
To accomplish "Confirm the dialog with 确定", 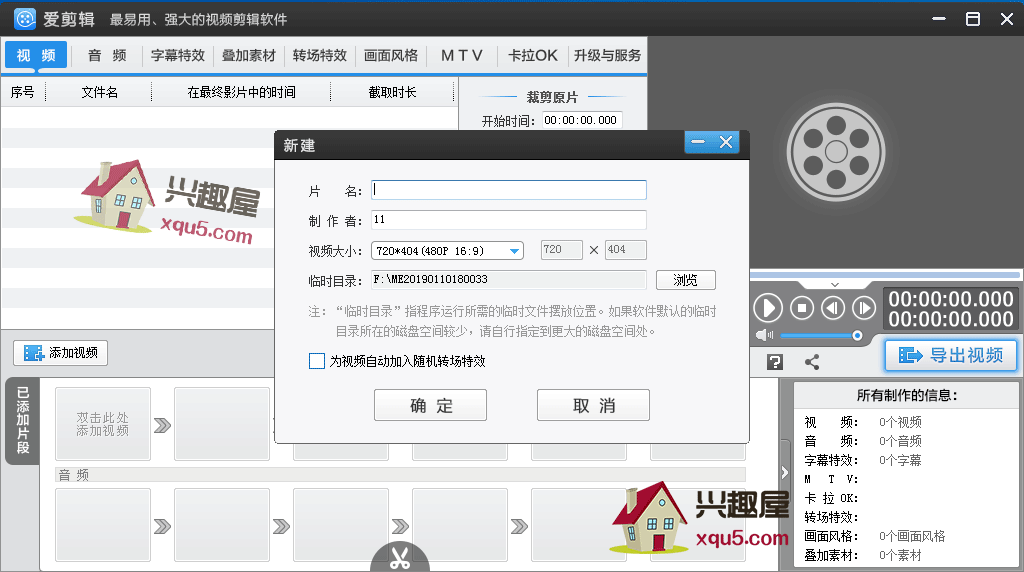I will coord(430,405).
